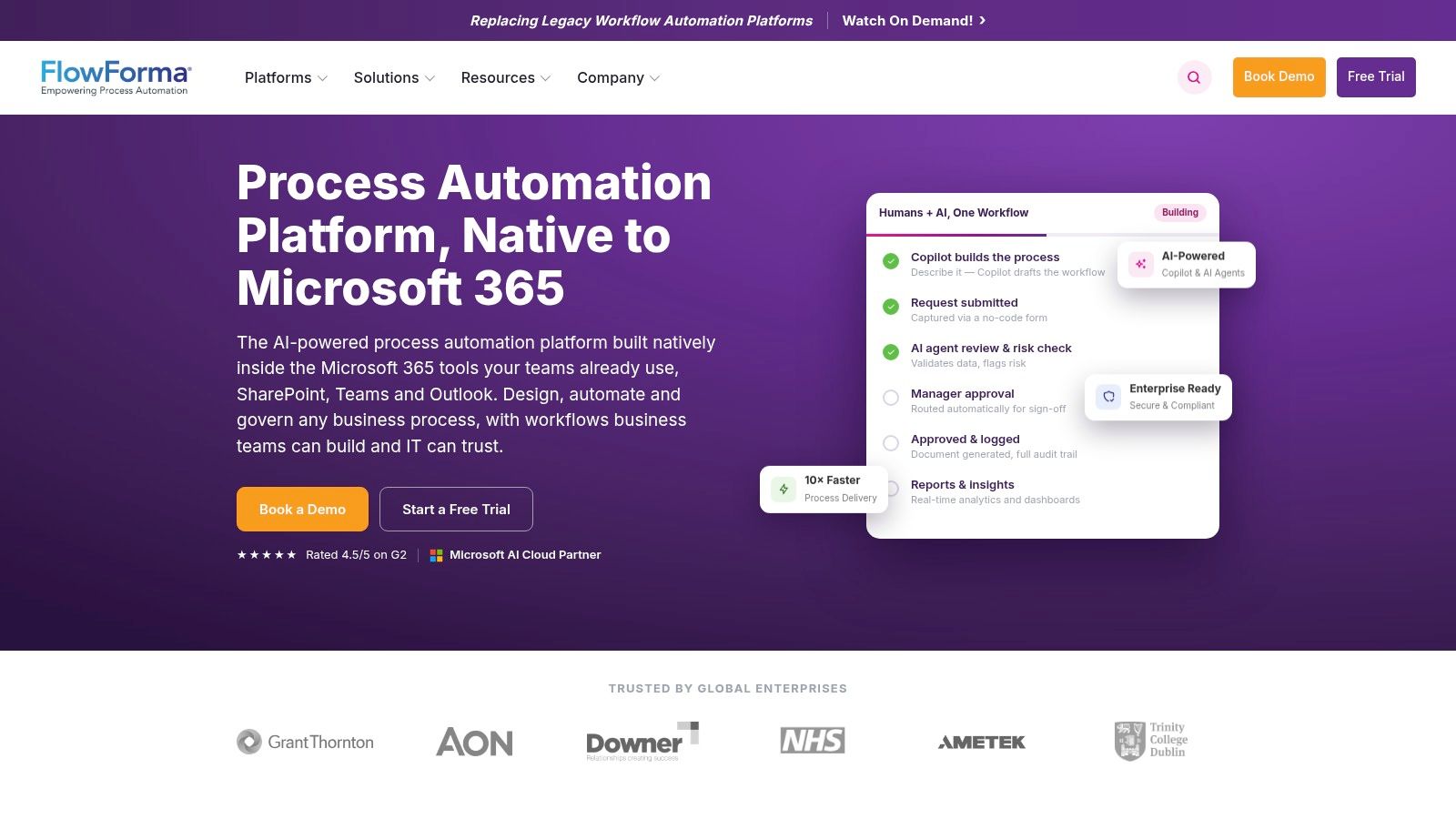Click the purple Free Trial header button
The height and width of the screenshot is (819, 1456).
[1376, 76]
